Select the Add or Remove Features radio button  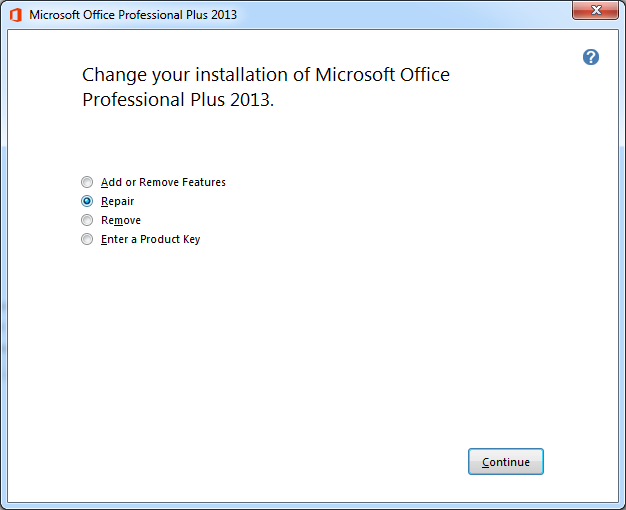[x=87, y=182]
